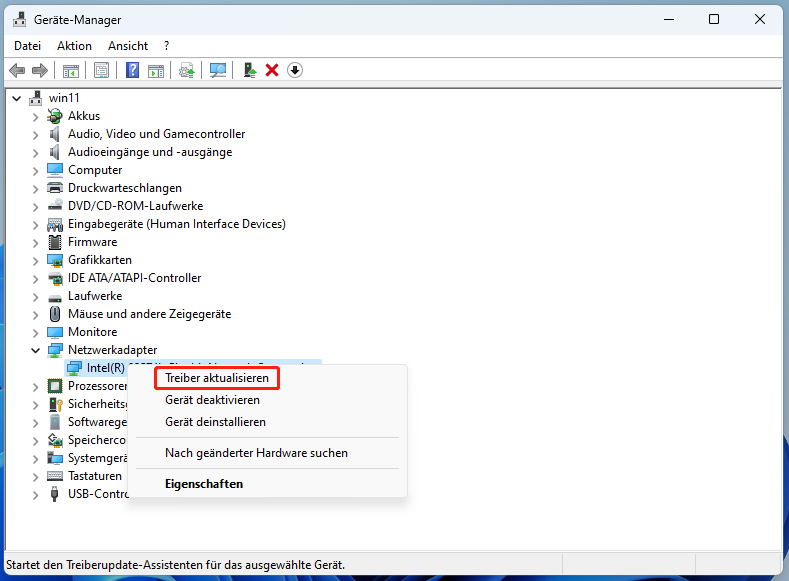The width and height of the screenshot is (789, 581).
Task: Select Mäuse und andere Zeigegeräte
Action: [x=149, y=314]
